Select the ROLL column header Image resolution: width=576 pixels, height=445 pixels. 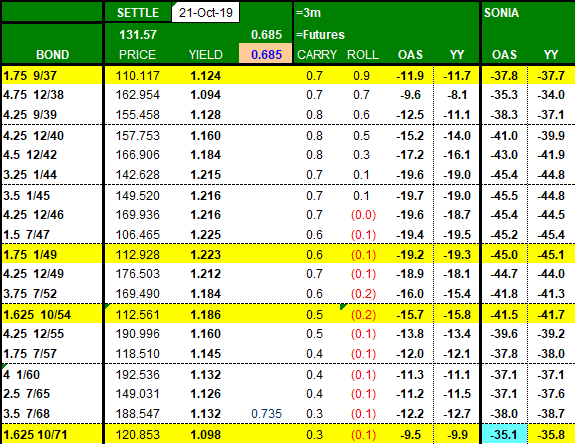pos(363,54)
